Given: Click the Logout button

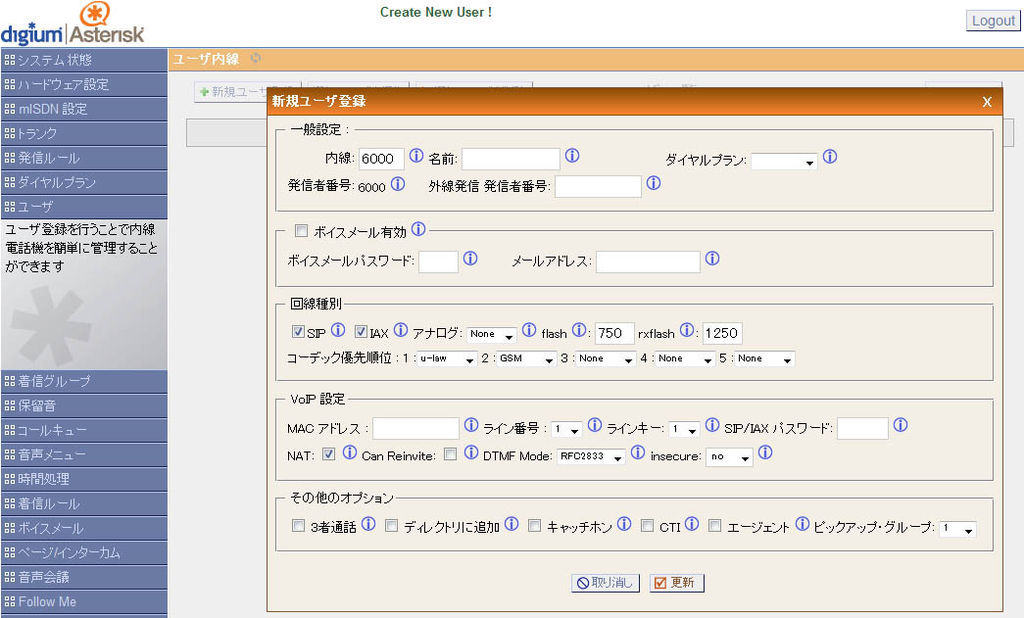Looking at the screenshot, I should click(992, 21).
